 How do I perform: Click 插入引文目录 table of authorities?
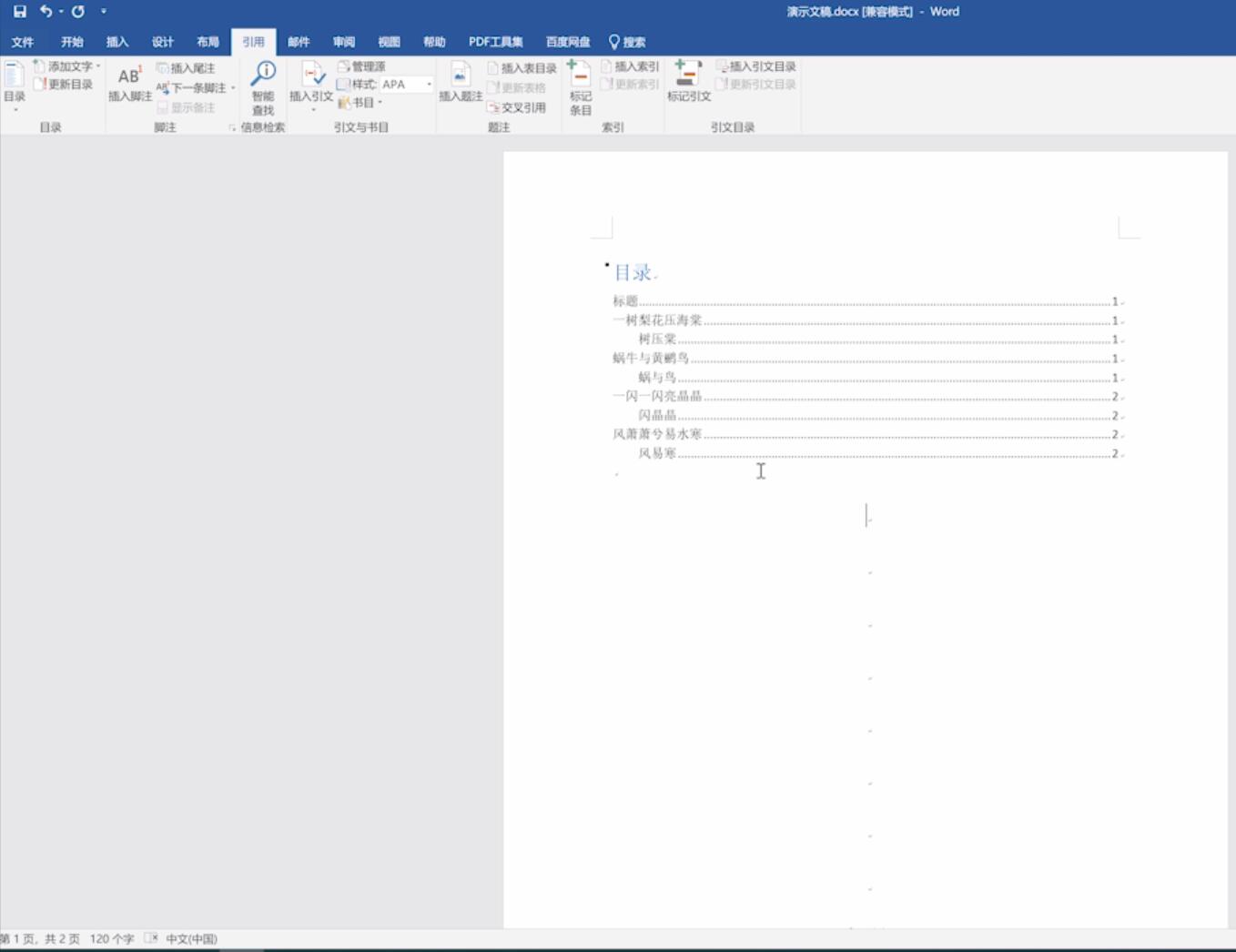(755, 66)
